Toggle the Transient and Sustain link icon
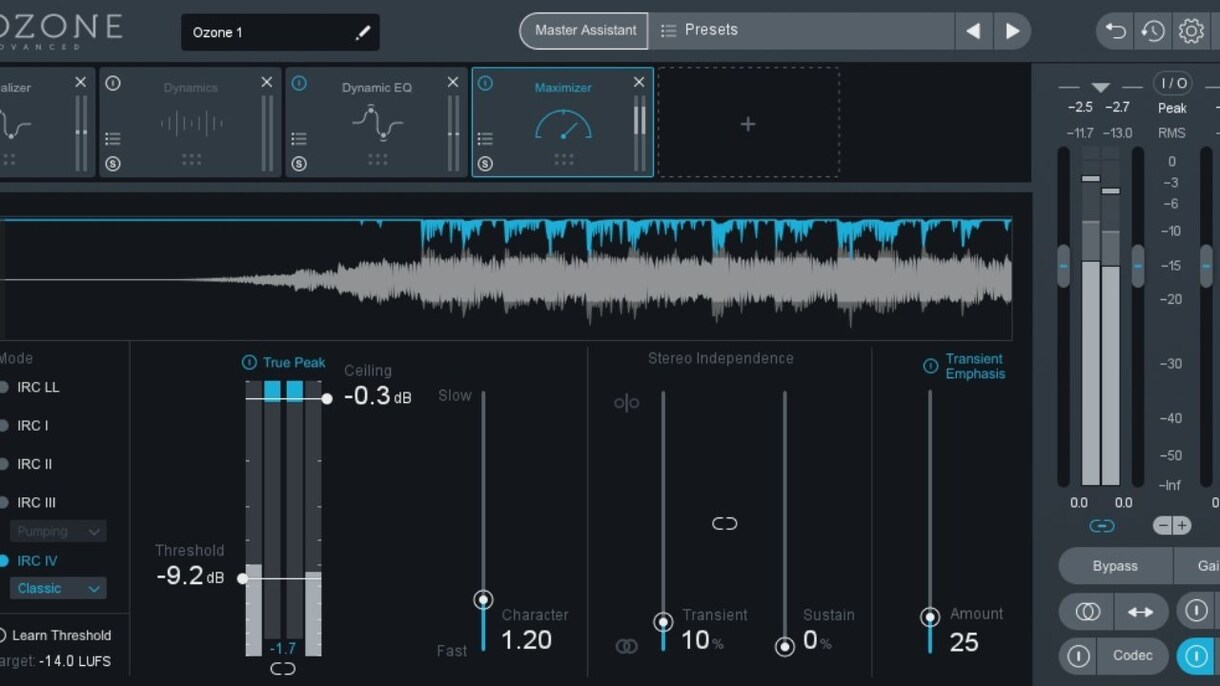This screenshot has width=1220, height=686. [x=725, y=523]
